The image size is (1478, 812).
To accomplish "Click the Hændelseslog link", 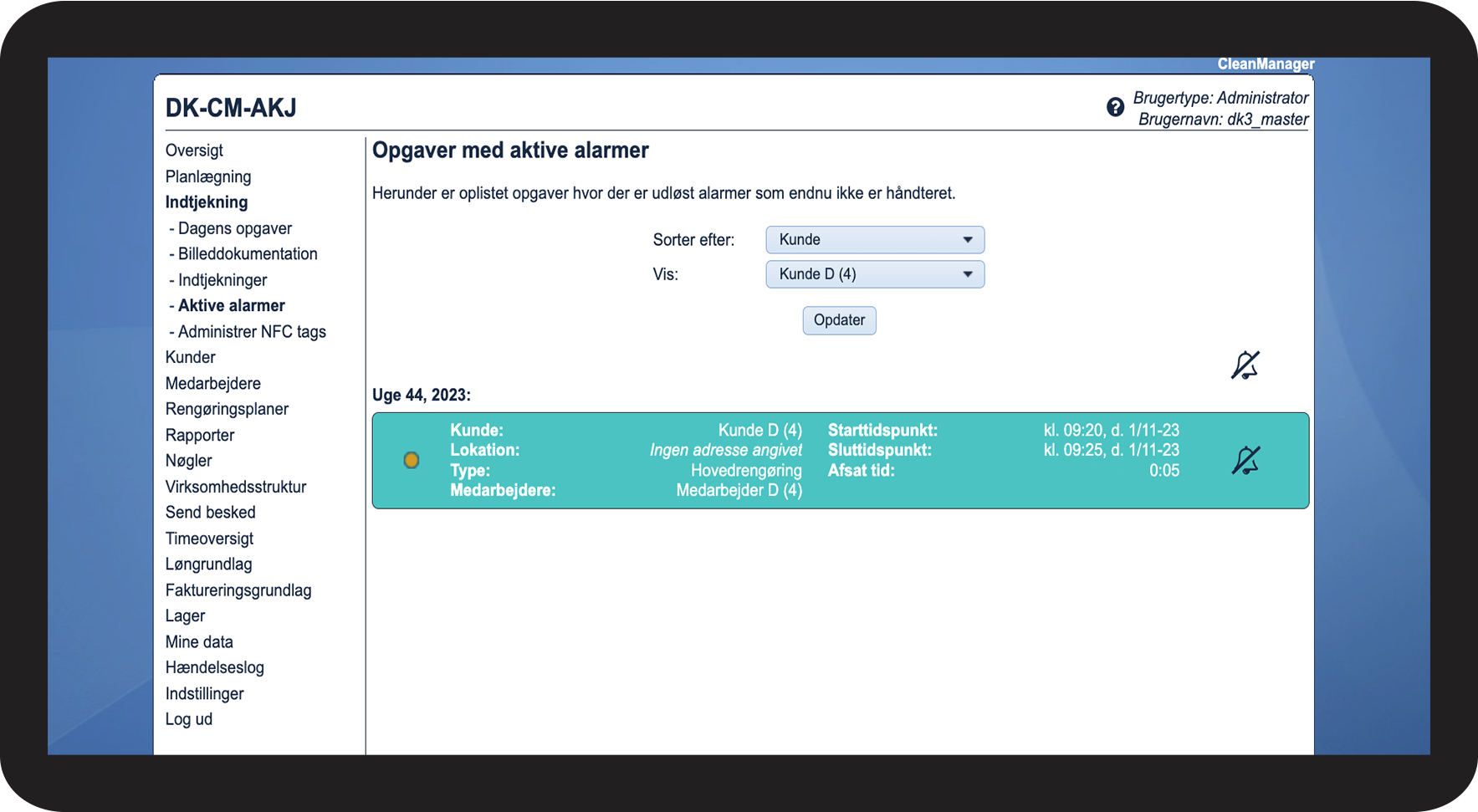I will [215, 667].
